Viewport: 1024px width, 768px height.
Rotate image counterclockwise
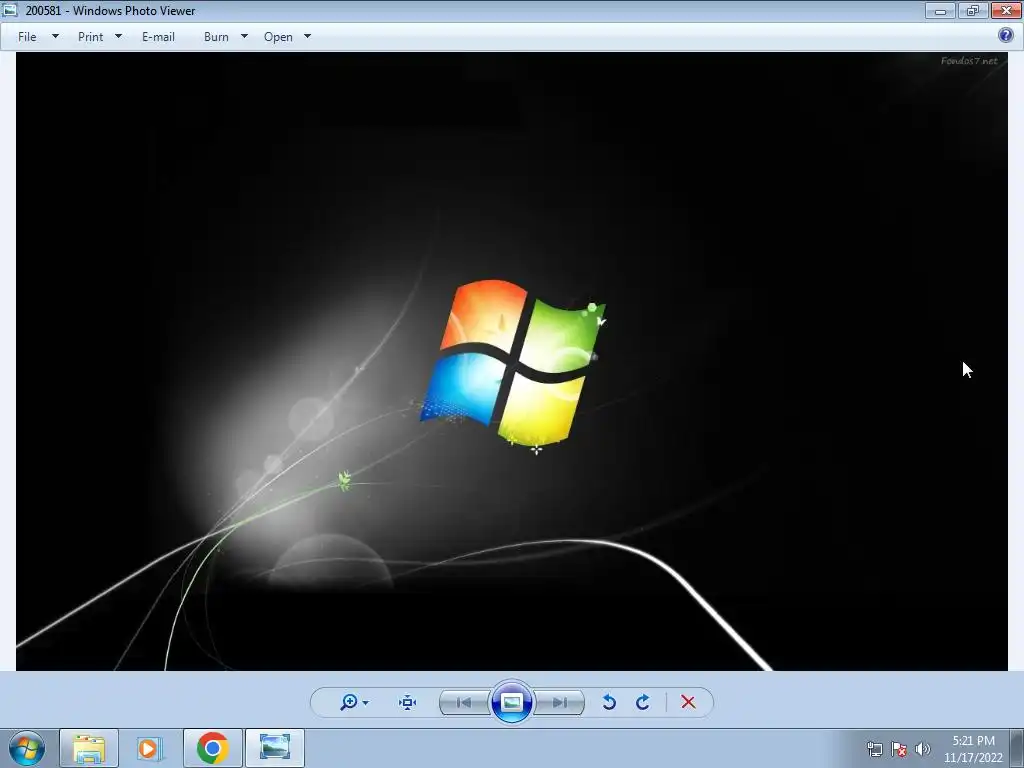pos(609,702)
